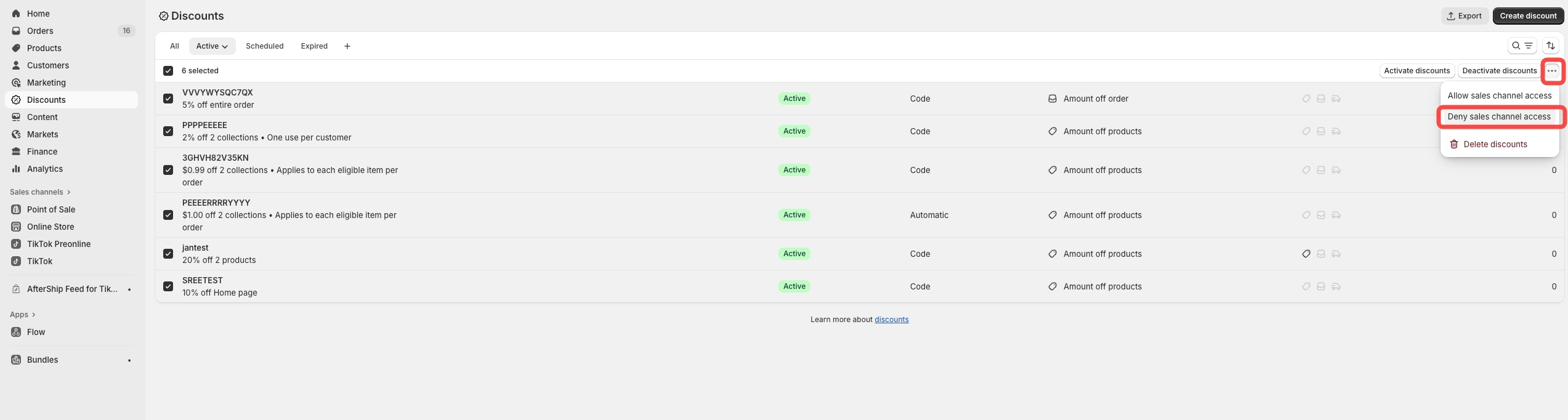
Task: Switch to the Expired tab
Action: click(x=314, y=46)
